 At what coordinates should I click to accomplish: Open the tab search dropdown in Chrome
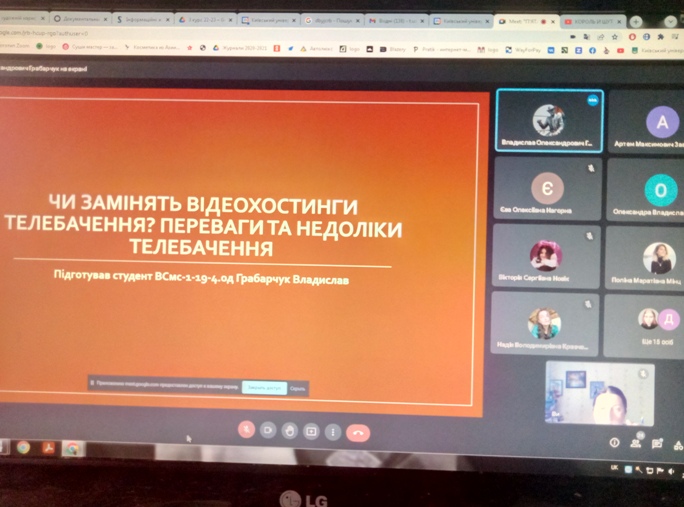670,21
